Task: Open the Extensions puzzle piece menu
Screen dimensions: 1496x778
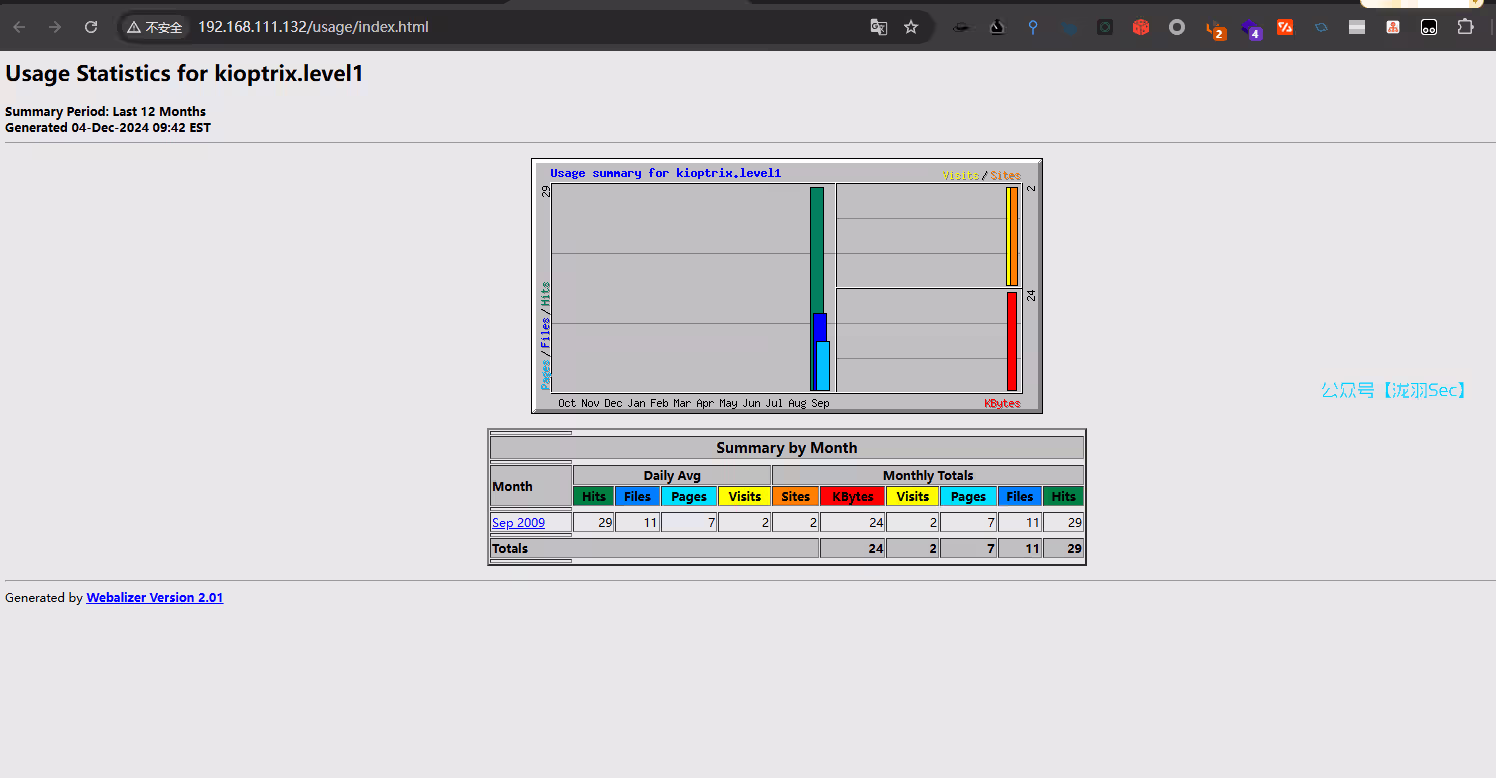Action: (1465, 27)
